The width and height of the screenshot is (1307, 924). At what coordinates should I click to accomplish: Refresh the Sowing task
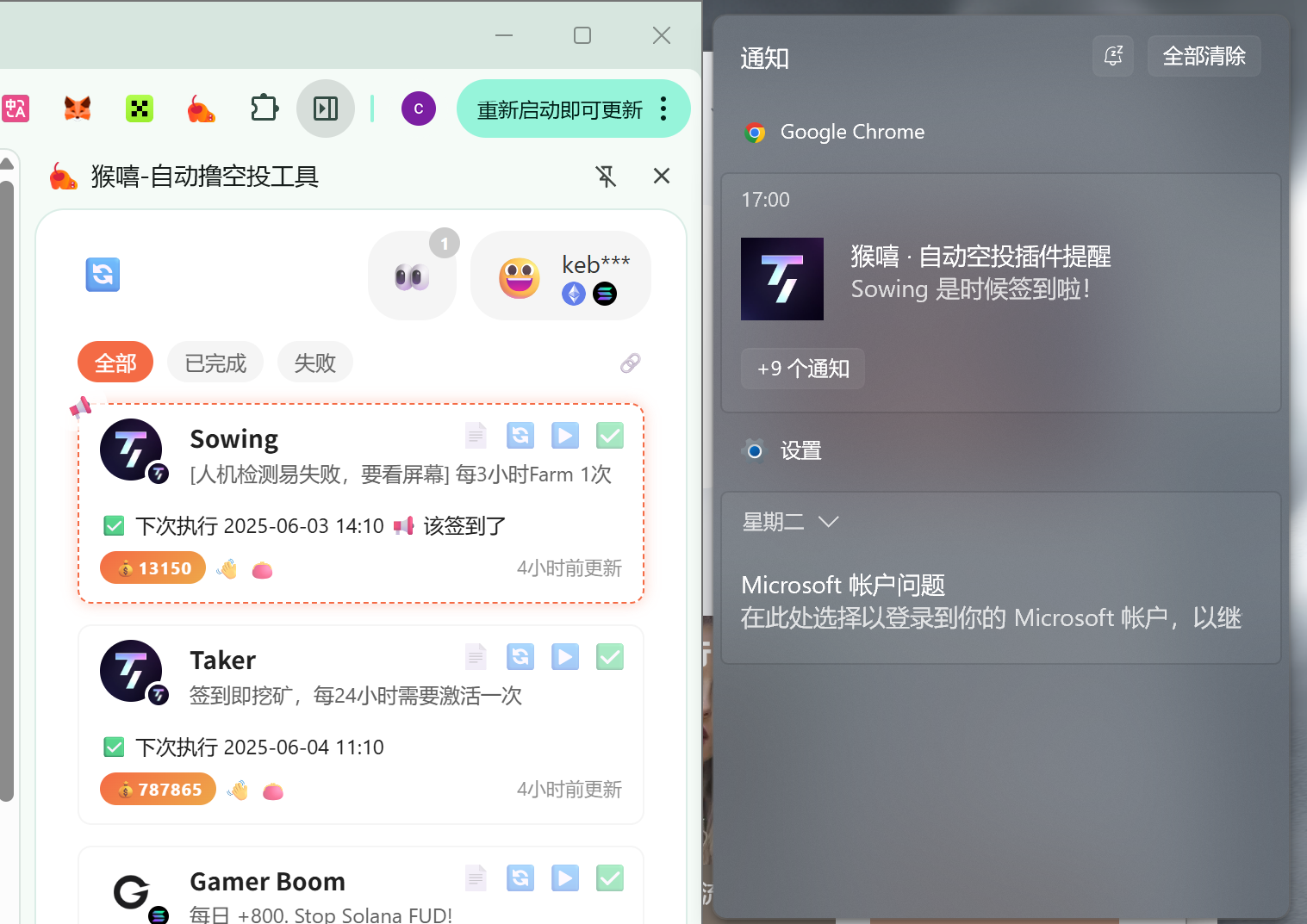(520, 436)
